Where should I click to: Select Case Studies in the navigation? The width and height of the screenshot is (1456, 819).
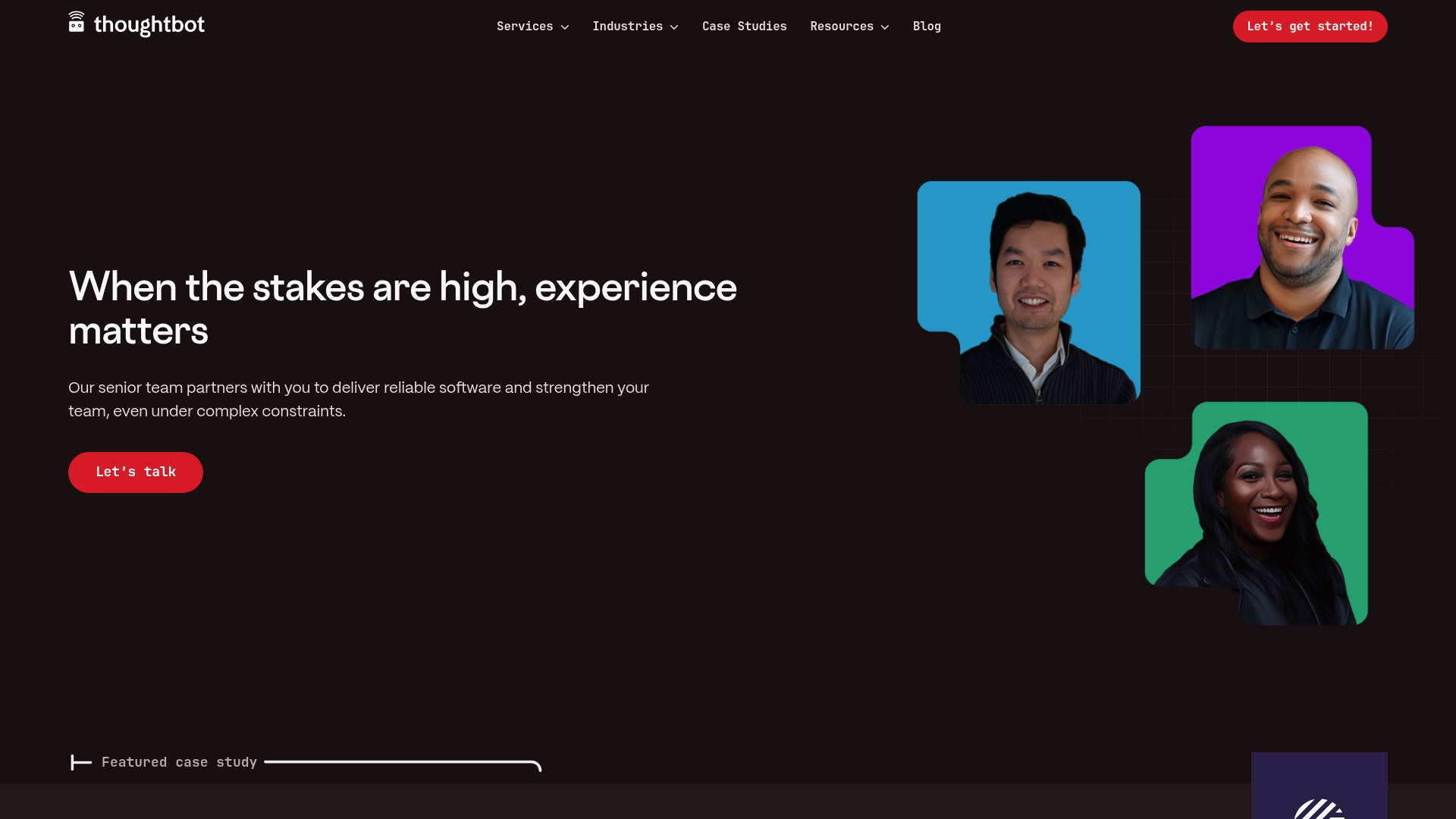point(744,26)
